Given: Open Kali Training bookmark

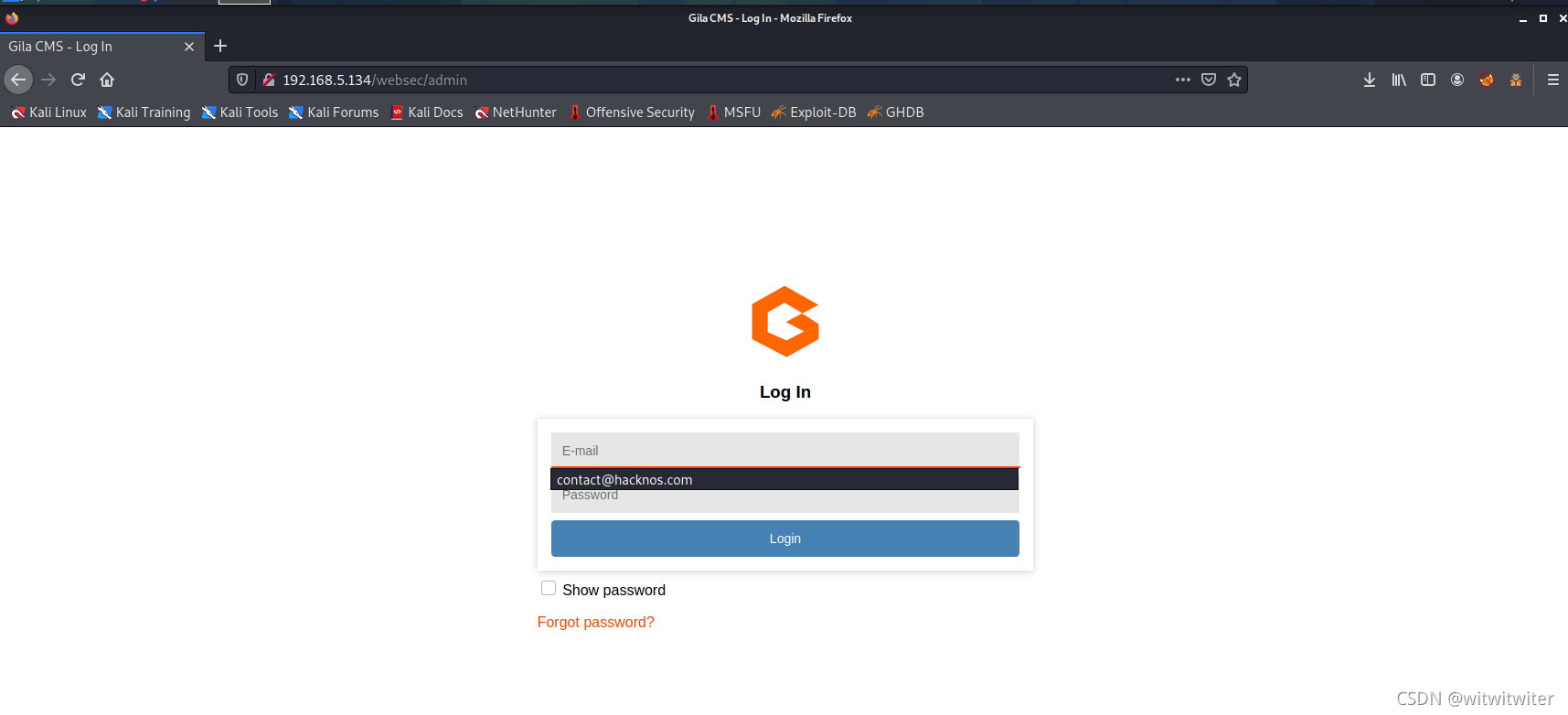Looking at the screenshot, I should pyautogui.click(x=144, y=112).
